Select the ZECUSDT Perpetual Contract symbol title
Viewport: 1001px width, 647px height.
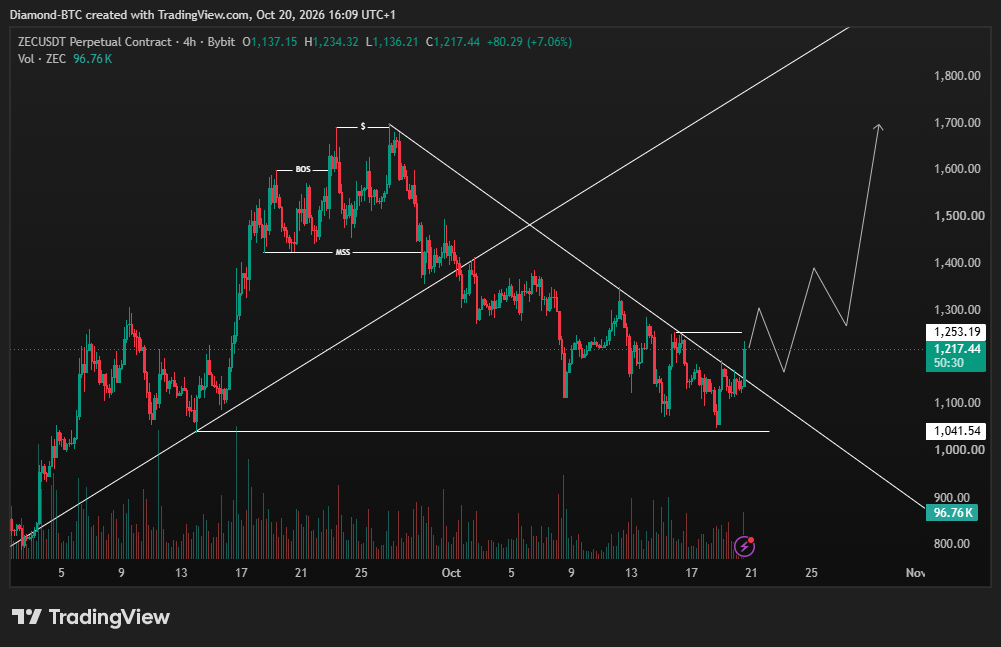tap(94, 42)
